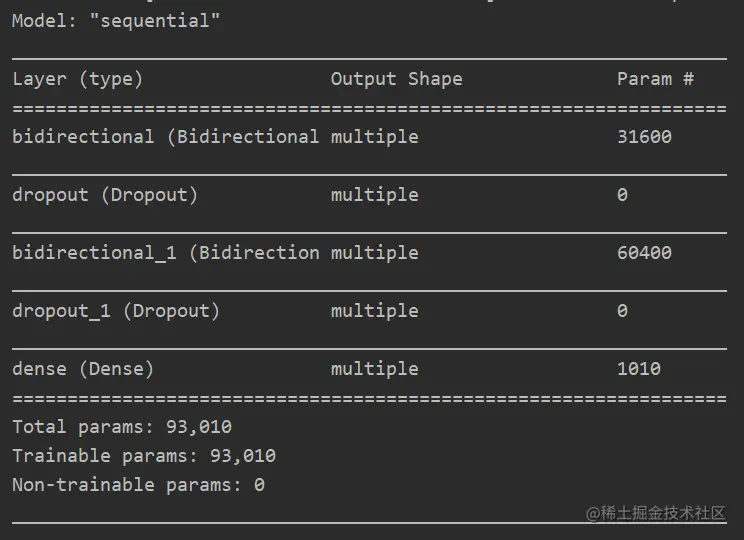Click the multiple output shape for dropout

(x=375, y=195)
